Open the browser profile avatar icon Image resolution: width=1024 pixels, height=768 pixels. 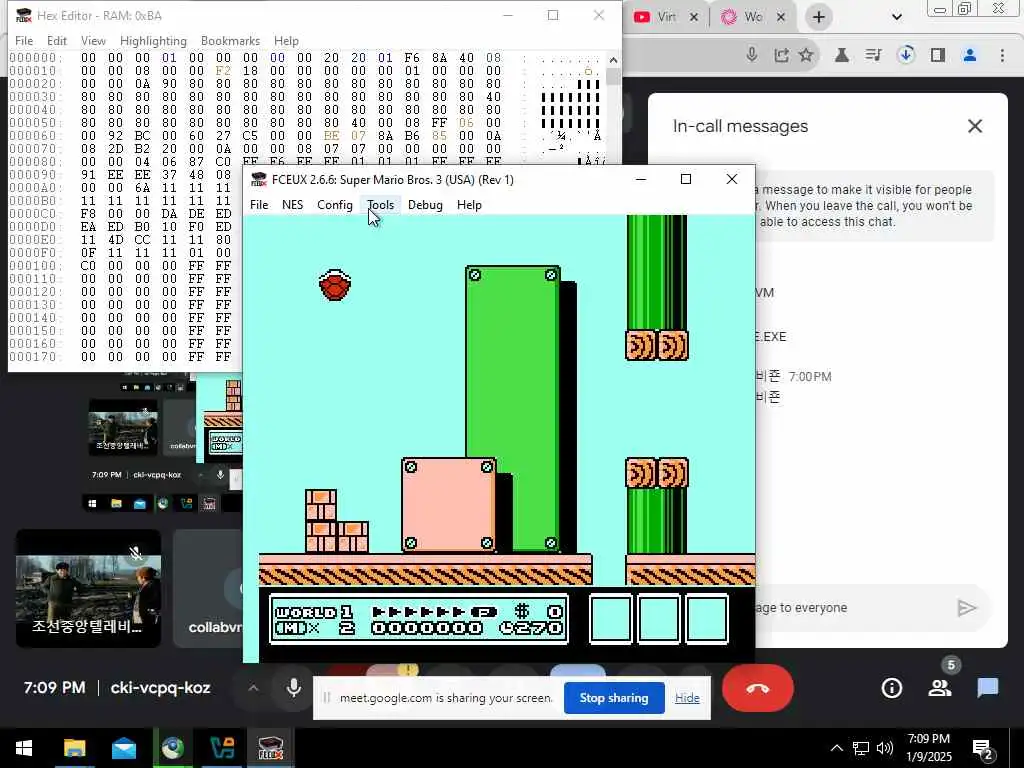pos(970,55)
